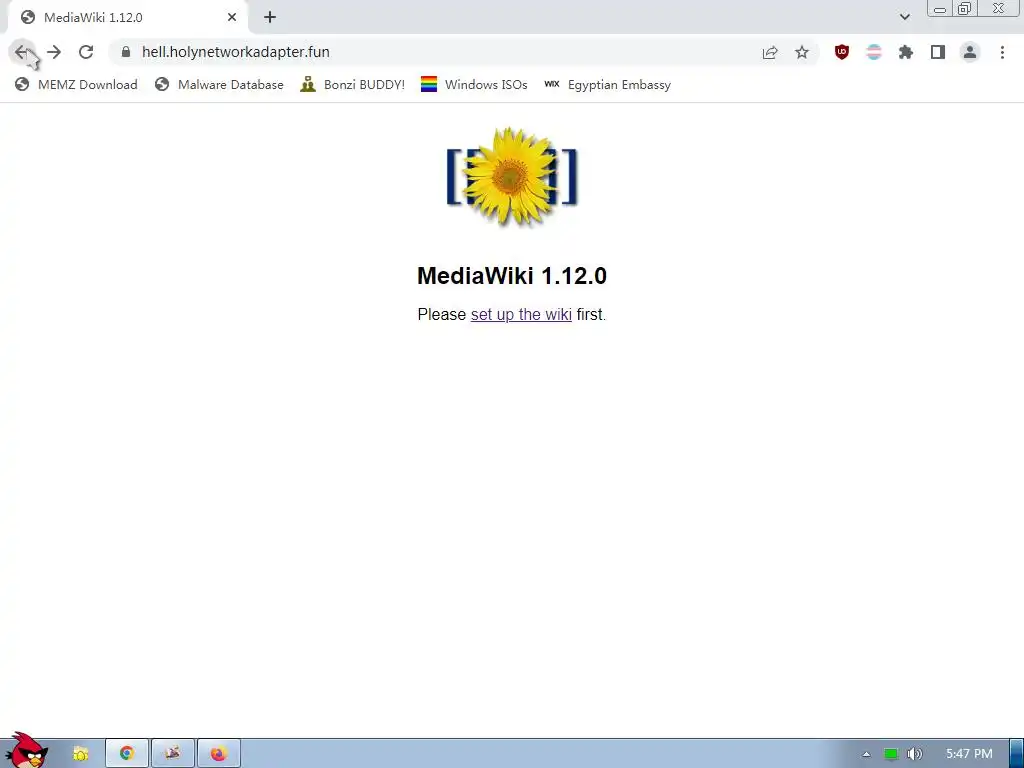Follow the 'set up the wiki' link
Screen dimensions: 1024x768
521,315
